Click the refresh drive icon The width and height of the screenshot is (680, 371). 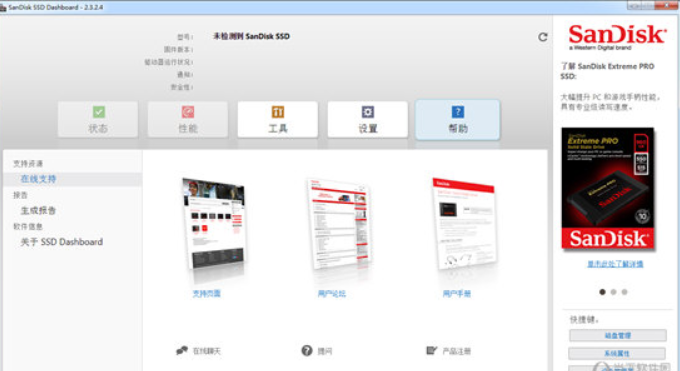pos(543,37)
